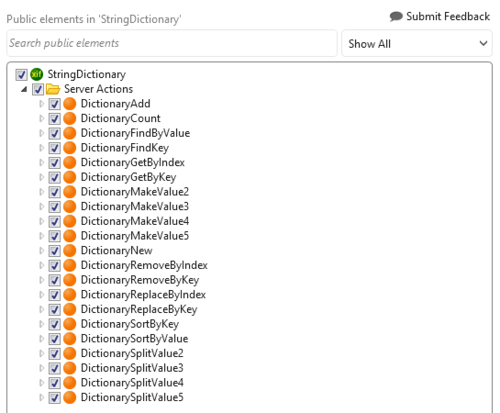Expand the DictionaryFindKey tree node
Screen dimensions: 500x413
[x=41, y=148]
